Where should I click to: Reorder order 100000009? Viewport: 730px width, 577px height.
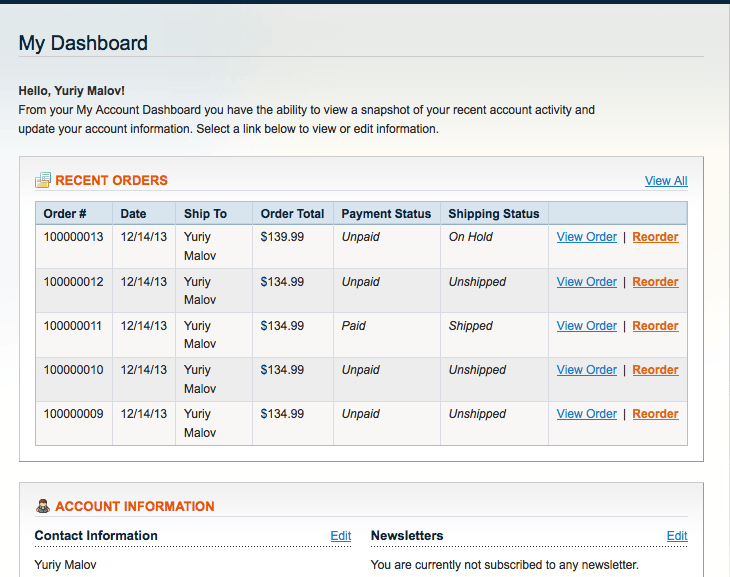tap(655, 414)
